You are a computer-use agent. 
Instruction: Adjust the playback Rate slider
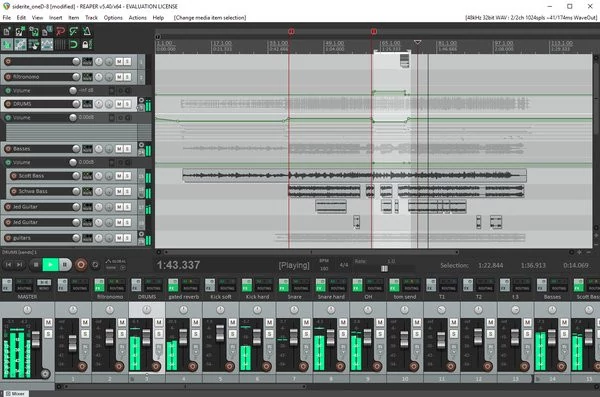[x=384, y=269]
